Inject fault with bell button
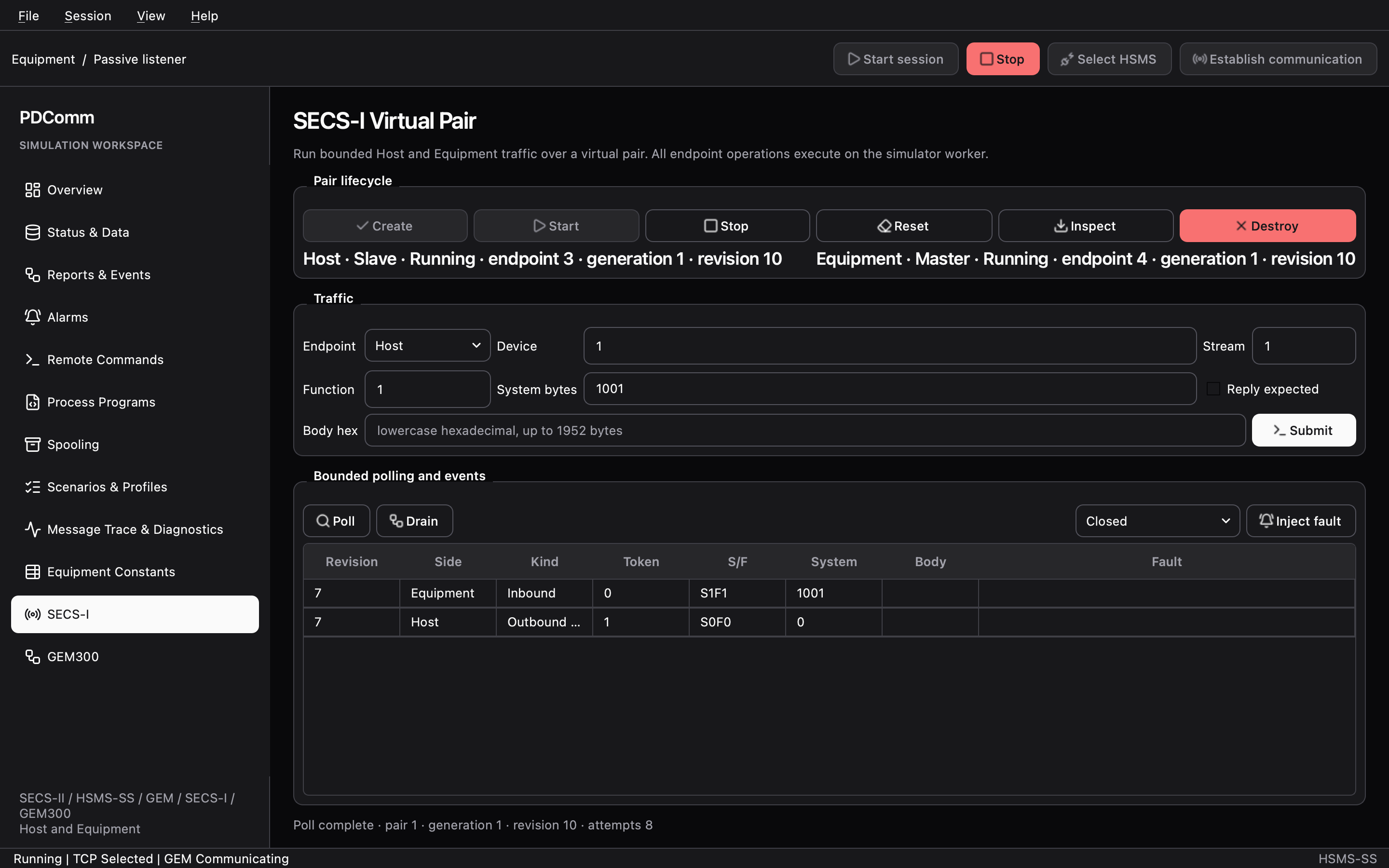Screen dimensions: 1389x868 (1301, 521)
